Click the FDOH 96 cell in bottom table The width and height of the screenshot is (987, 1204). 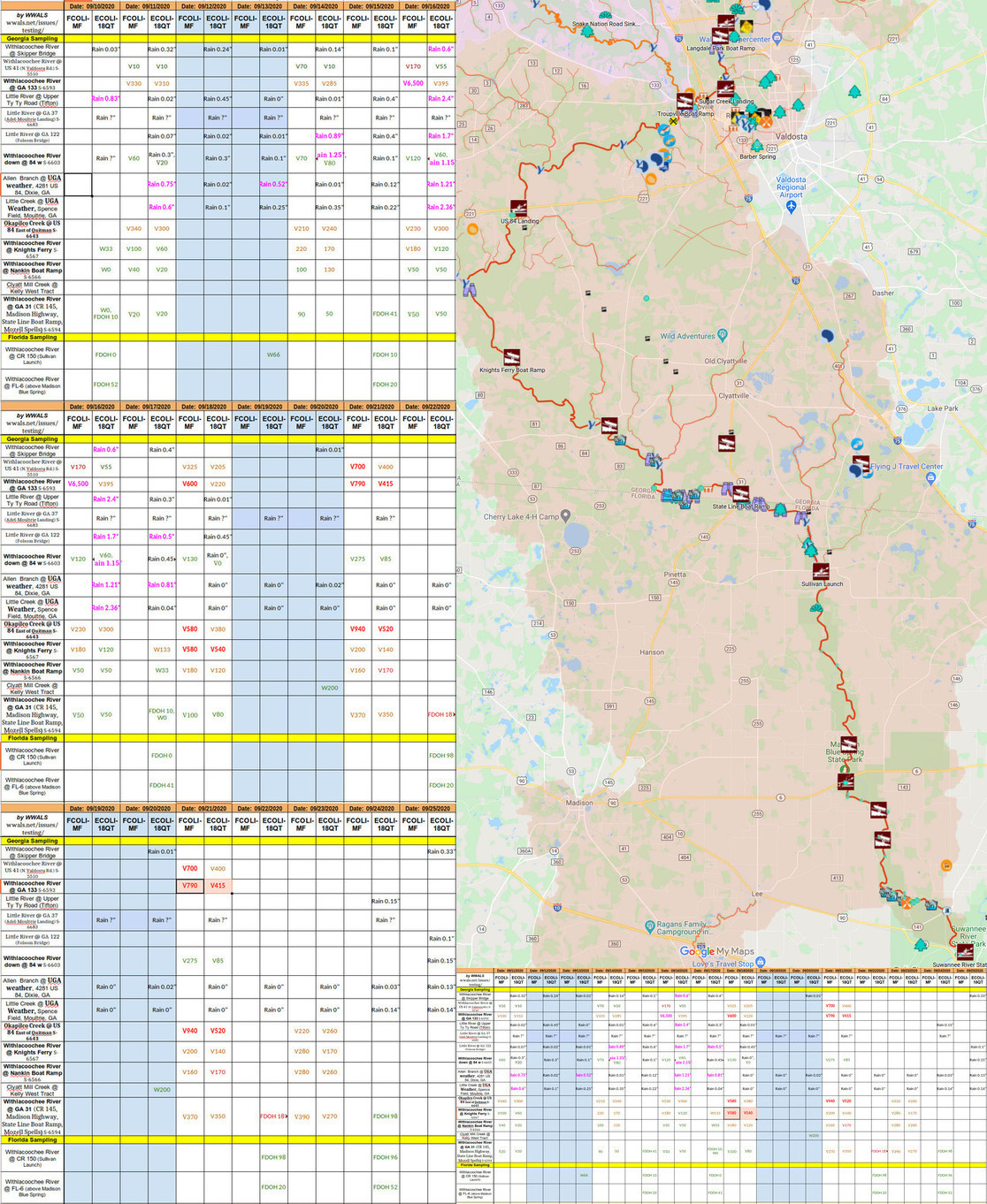click(386, 1156)
